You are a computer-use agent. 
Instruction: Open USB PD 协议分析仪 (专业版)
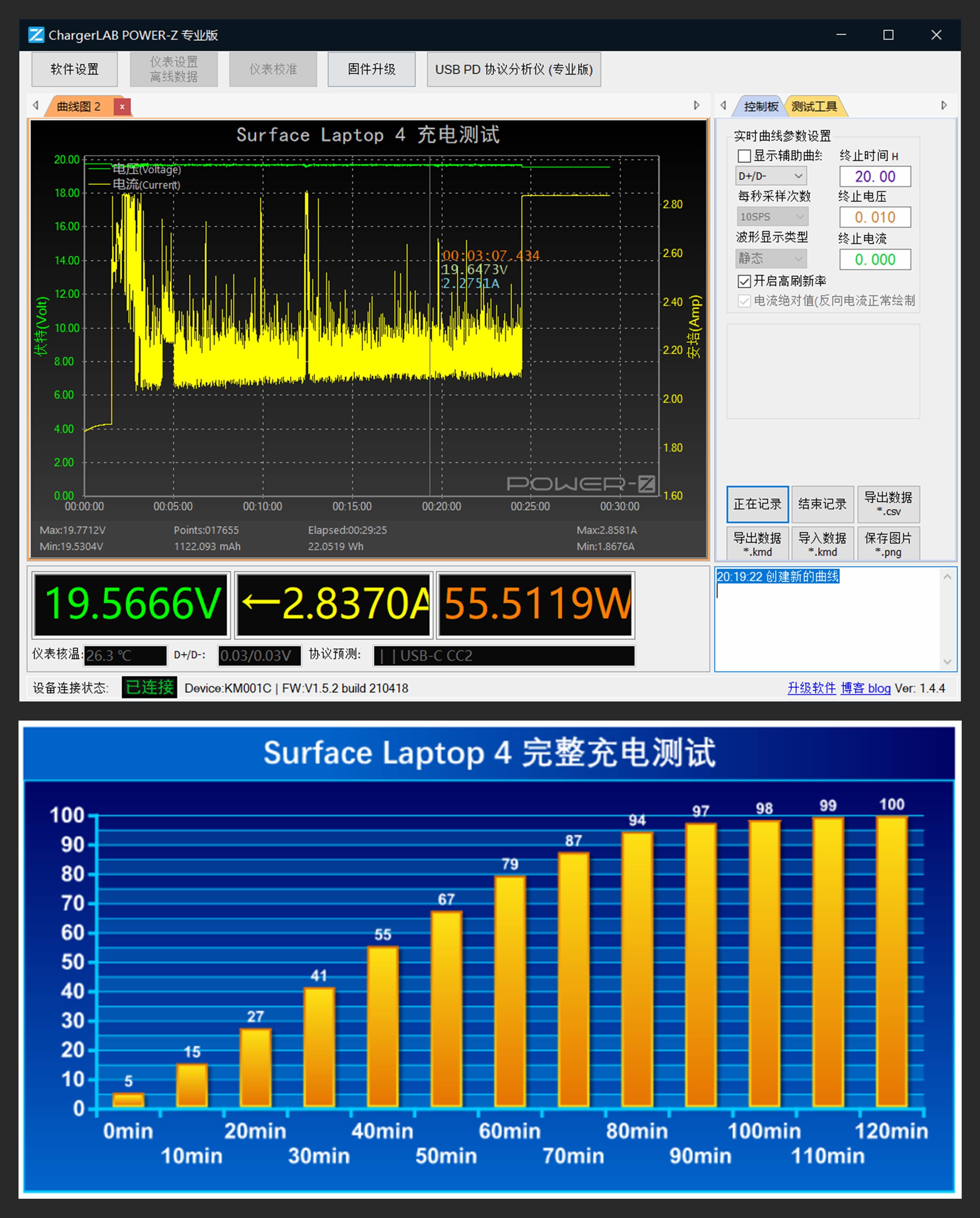coord(514,69)
